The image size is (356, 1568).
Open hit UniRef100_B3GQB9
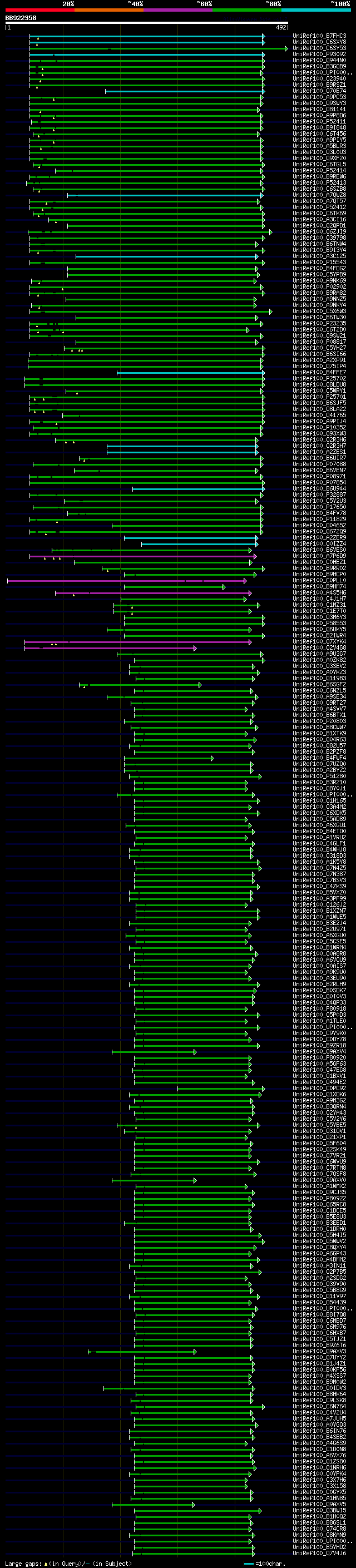[319, 66]
